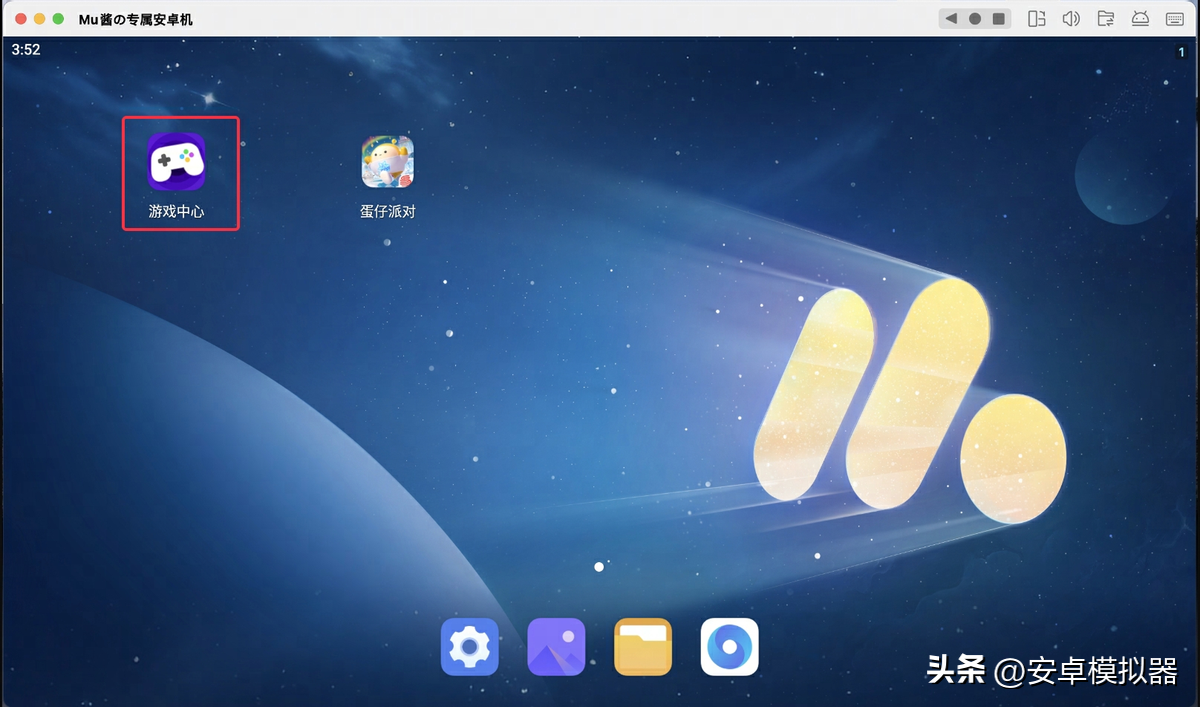Click the 3:52 clock in status bar
Screen dimensions: 1200x707
click(26, 50)
